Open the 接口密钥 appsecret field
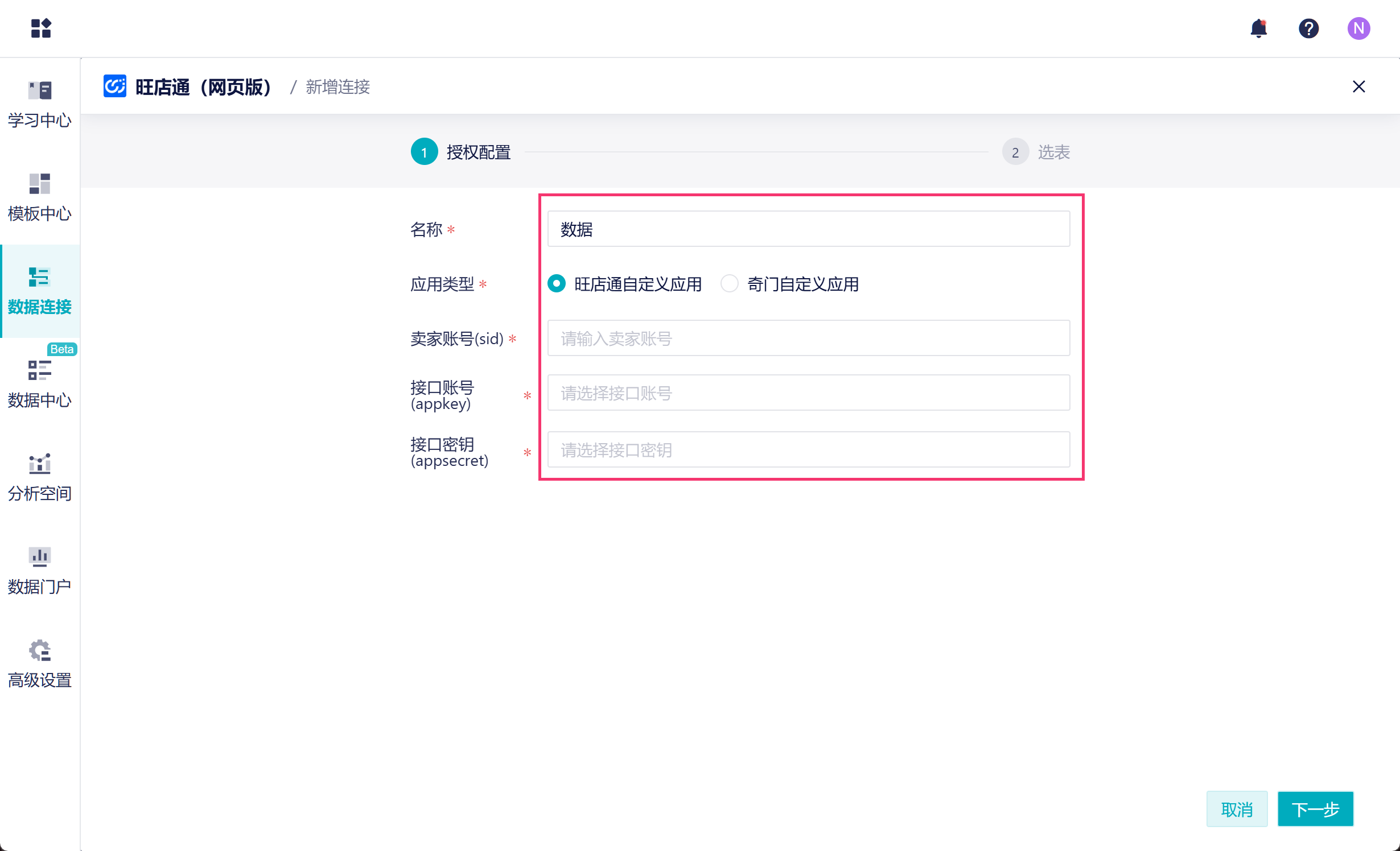Viewport: 1400px width, 851px height. pyautogui.click(x=808, y=449)
